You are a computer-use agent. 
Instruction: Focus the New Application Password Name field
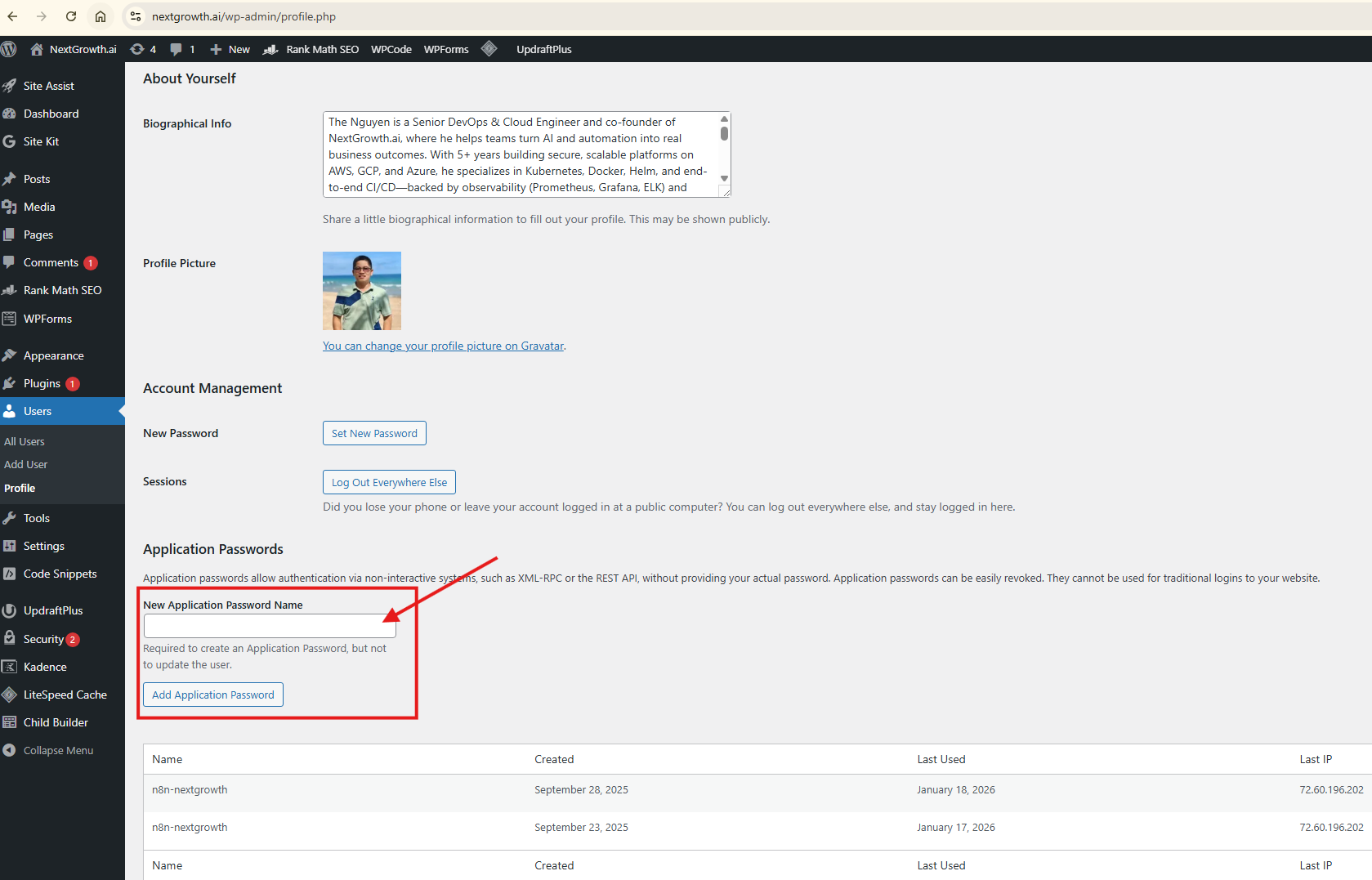tap(270, 626)
